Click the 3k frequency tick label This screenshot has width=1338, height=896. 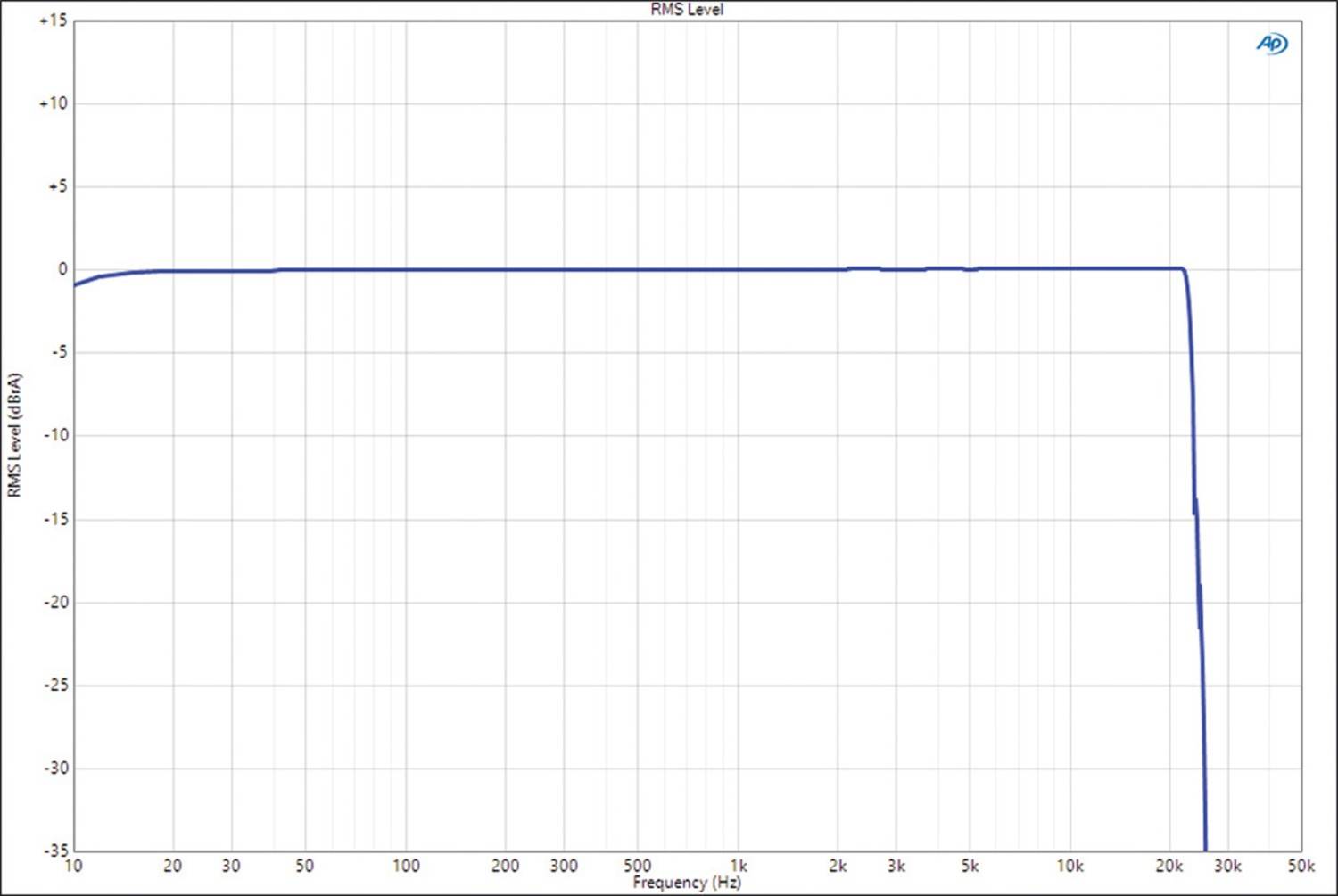[x=896, y=866]
